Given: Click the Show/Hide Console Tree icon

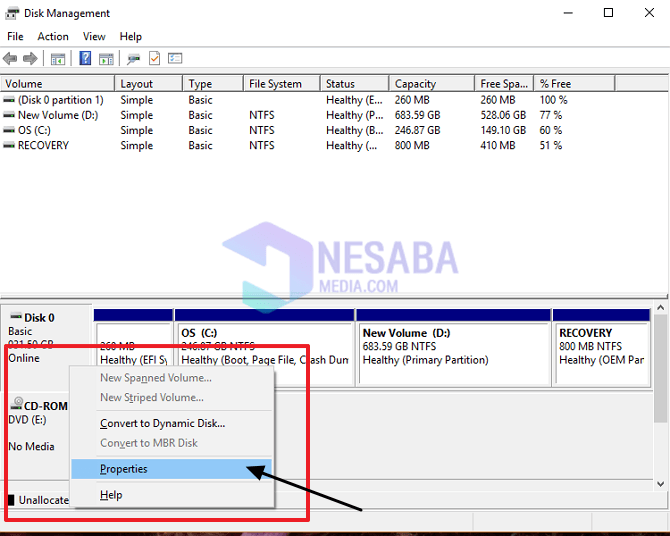Looking at the screenshot, I should [x=58, y=59].
